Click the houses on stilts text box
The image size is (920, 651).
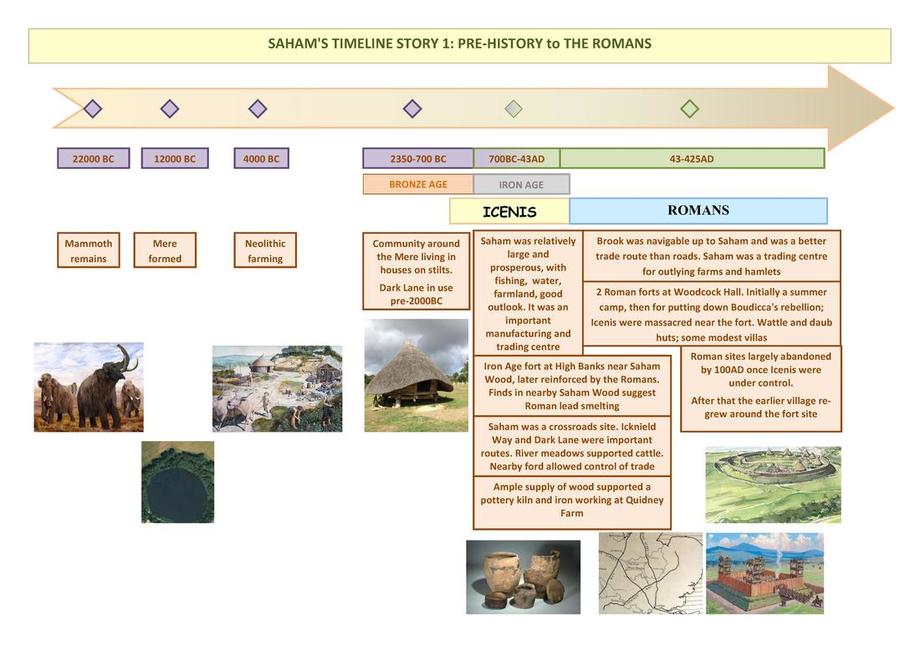pos(416,271)
